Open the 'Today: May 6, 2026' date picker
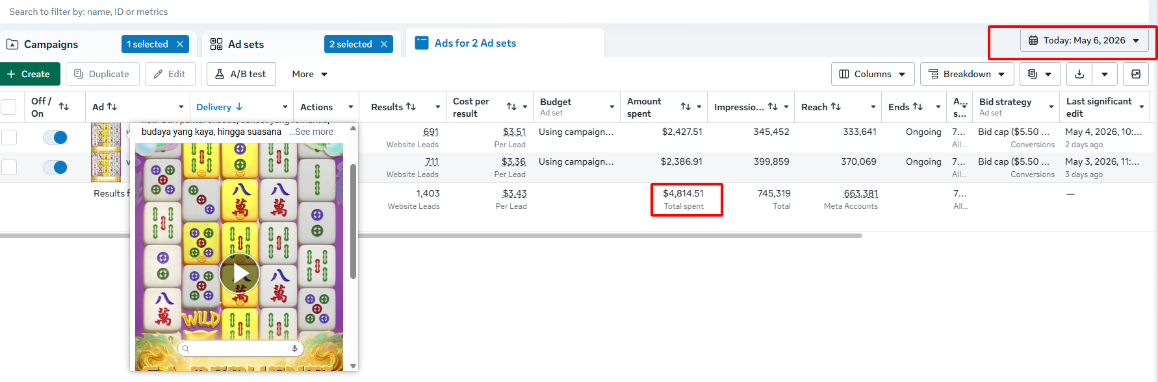Screen dimensions: 1158x382 point(1084,41)
